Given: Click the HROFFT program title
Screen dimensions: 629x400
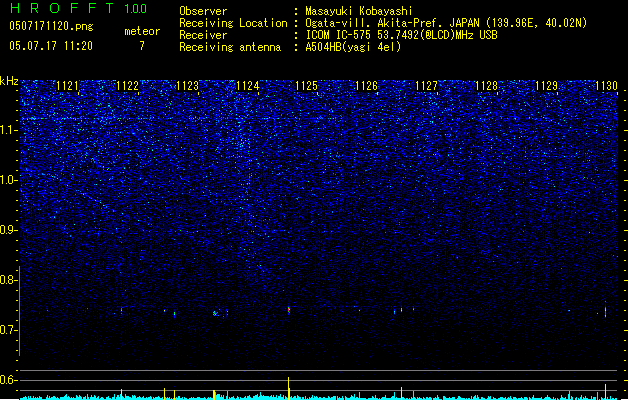Looking at the screenshot, I should [62, 8].
